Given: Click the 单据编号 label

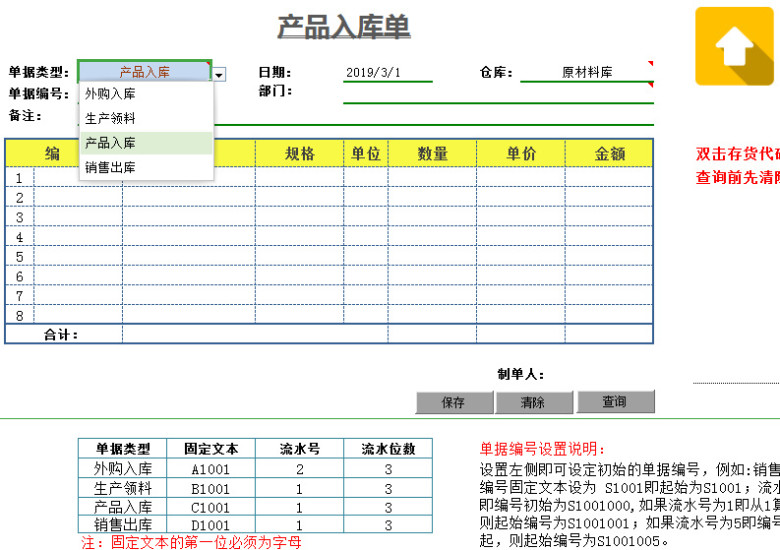Looking at the screenshot, I should [x=39, y=93].
